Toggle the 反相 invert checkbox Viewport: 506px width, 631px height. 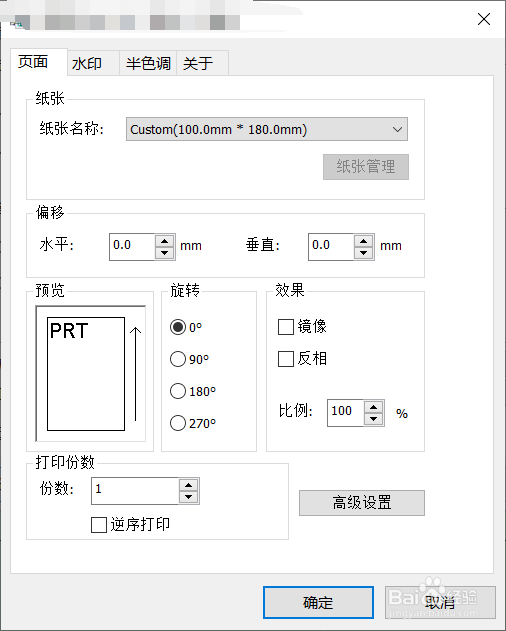pos(286,359)
